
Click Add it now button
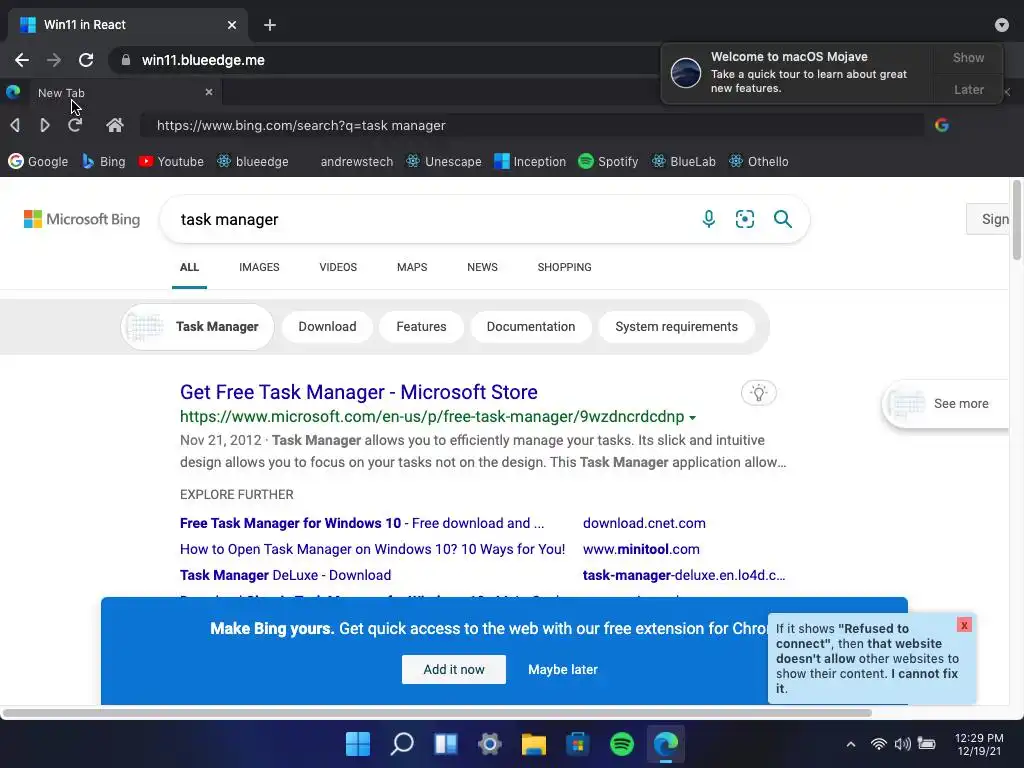click(454, 669)
